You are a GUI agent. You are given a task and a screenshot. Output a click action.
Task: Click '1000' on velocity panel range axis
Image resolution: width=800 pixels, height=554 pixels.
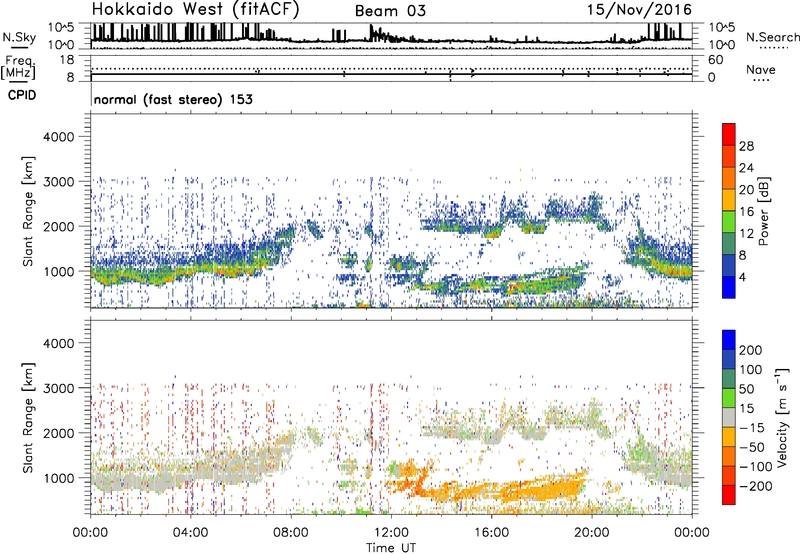(59, 478)
